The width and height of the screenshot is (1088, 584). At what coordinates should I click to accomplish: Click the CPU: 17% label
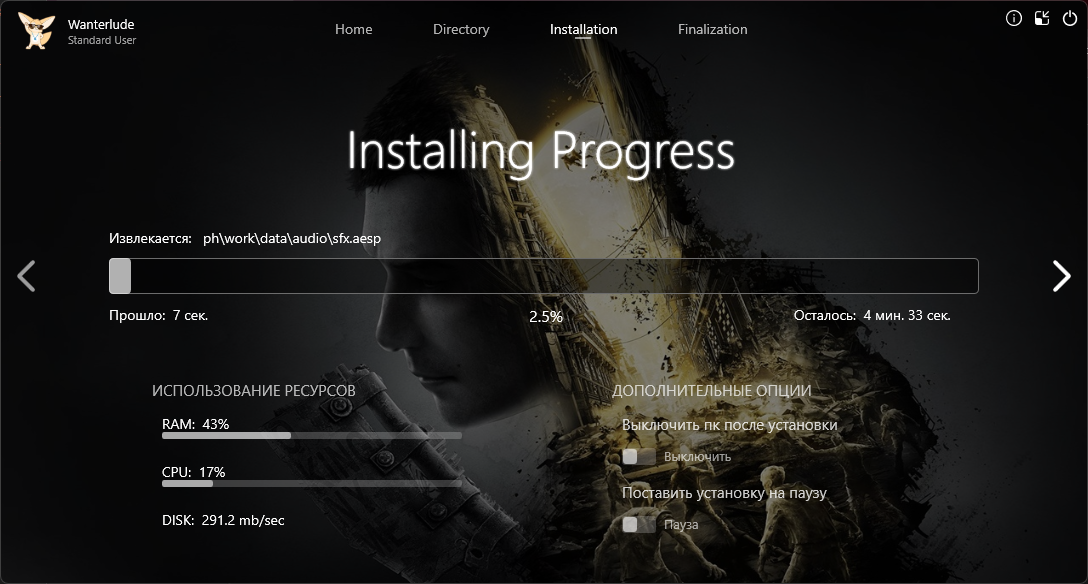(x=194, y=472)
